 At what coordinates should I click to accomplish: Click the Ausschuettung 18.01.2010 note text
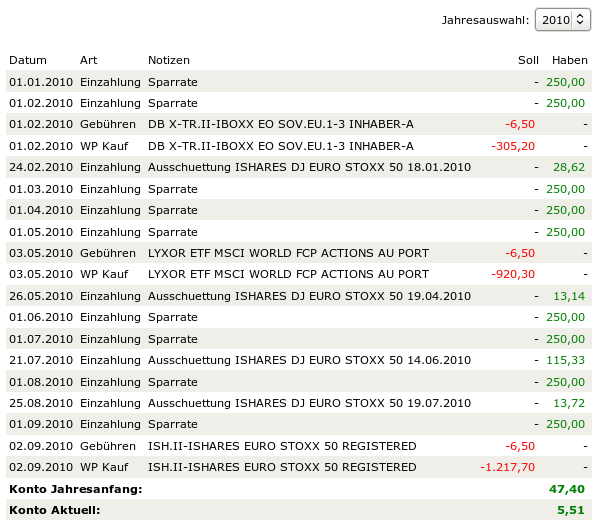[x=309, y=167]
